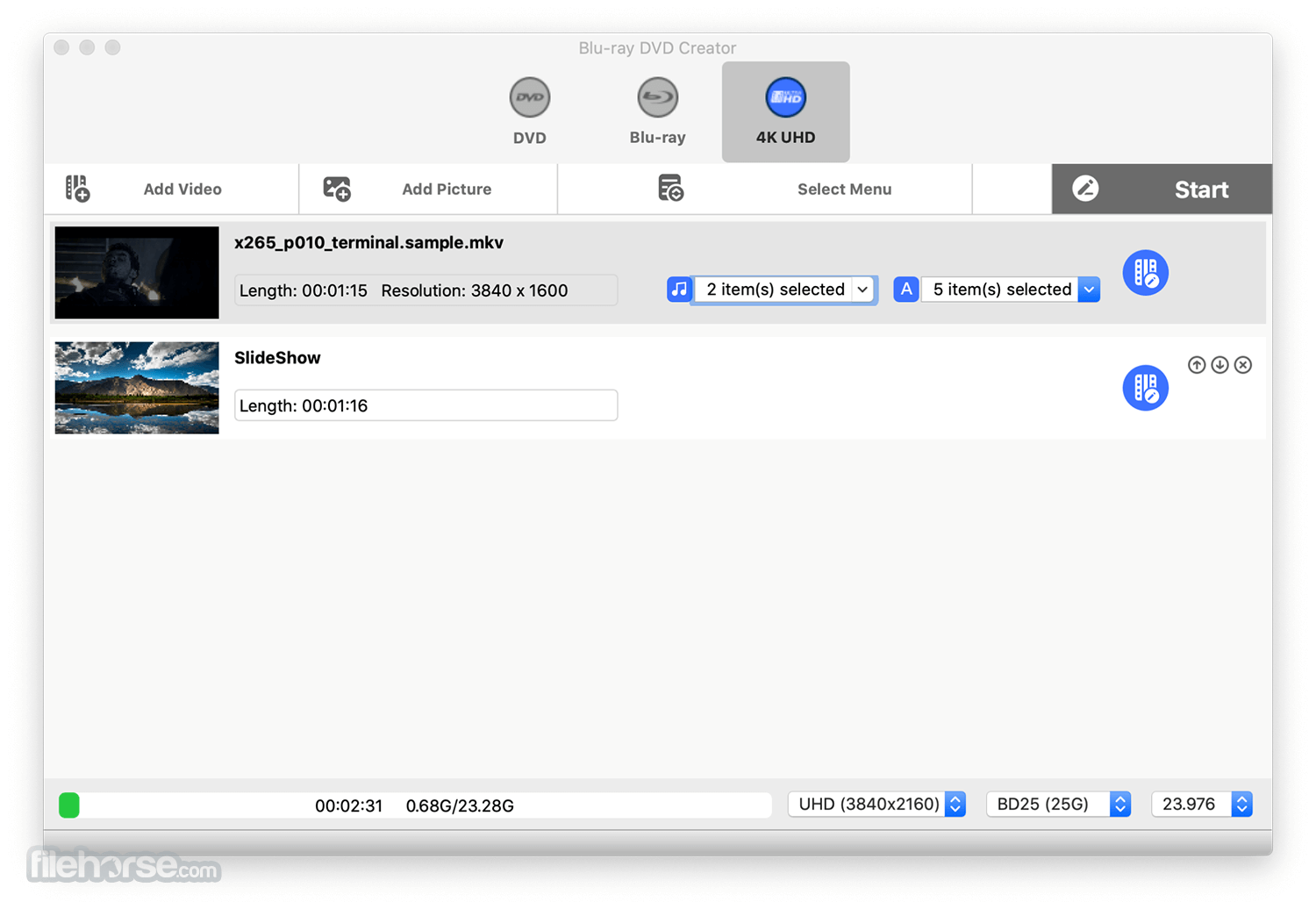Click the Length field of the SlideShow
Image resolution: width=1316 pixels, height=909 pixels.
click(426, 404)
